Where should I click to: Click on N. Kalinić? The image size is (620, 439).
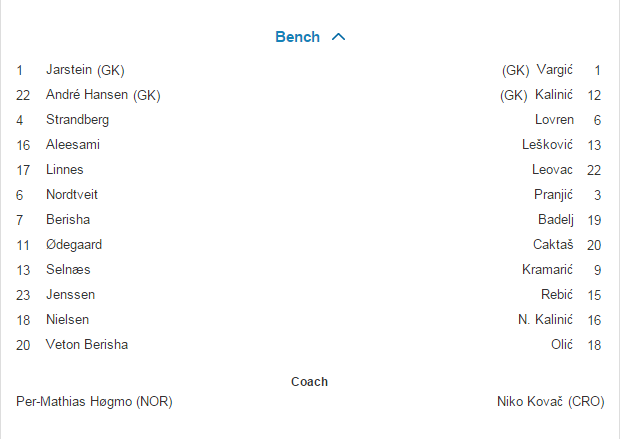coord(545,320)
